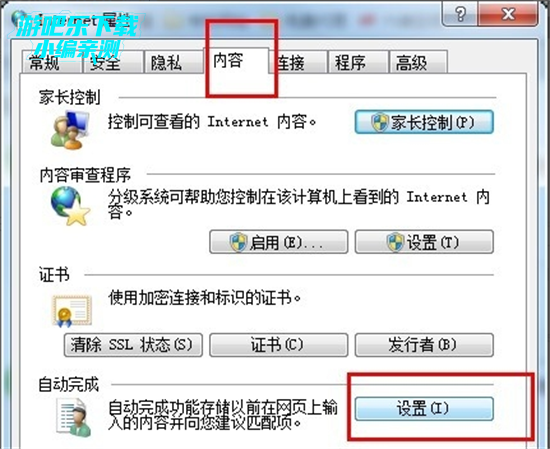Switch to the 常规 tab

(52, 62)
